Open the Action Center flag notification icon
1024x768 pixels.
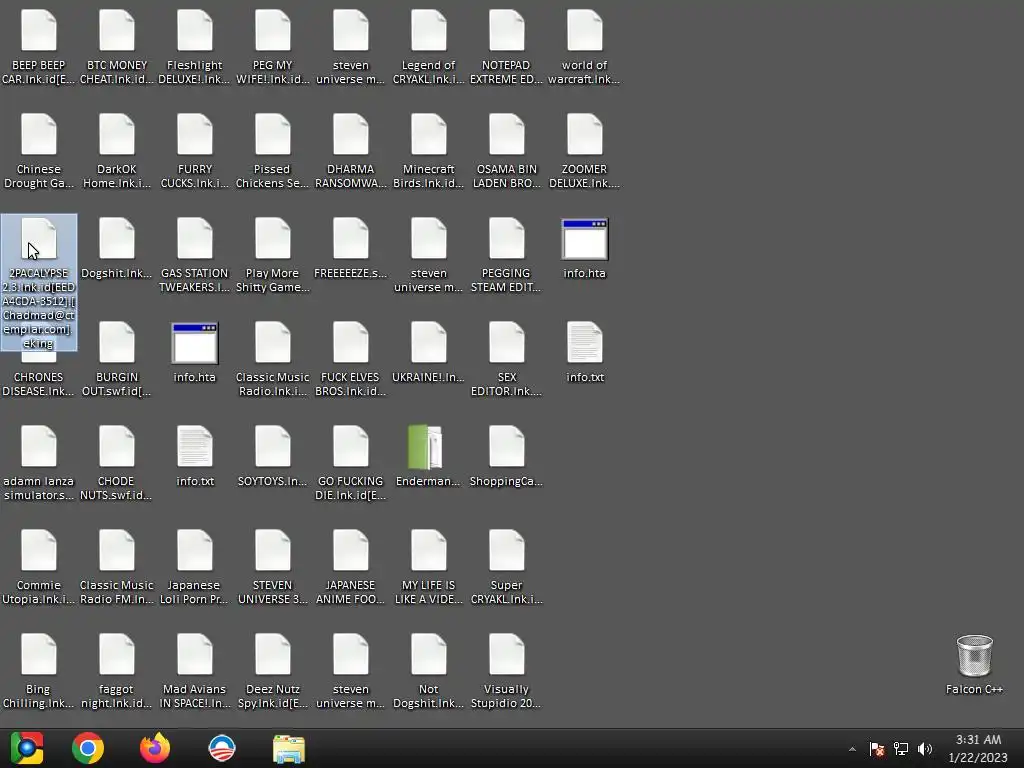pos(877,749)
